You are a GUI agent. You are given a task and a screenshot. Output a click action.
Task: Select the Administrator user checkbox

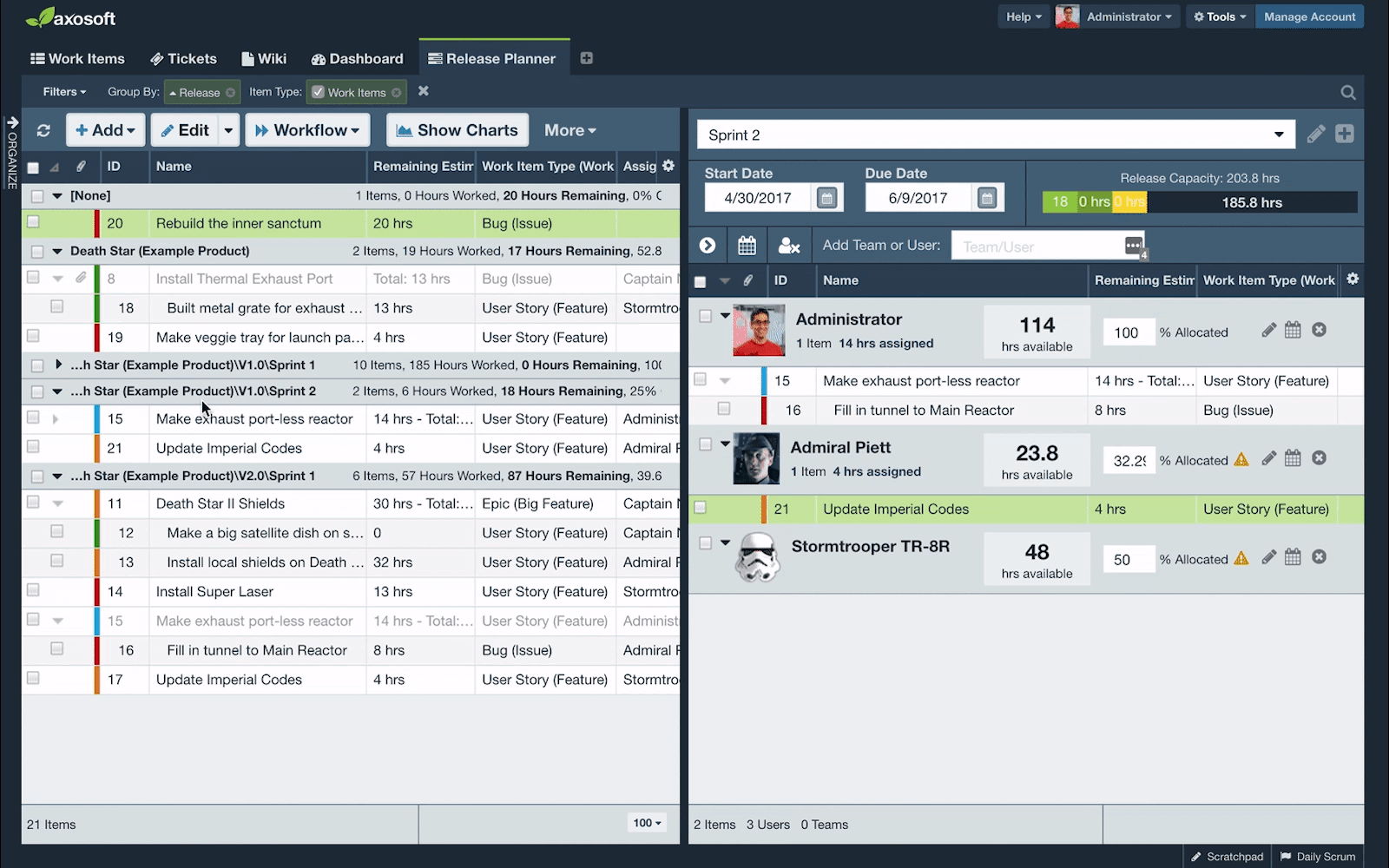pyautogui.click(x=705, y=317)
